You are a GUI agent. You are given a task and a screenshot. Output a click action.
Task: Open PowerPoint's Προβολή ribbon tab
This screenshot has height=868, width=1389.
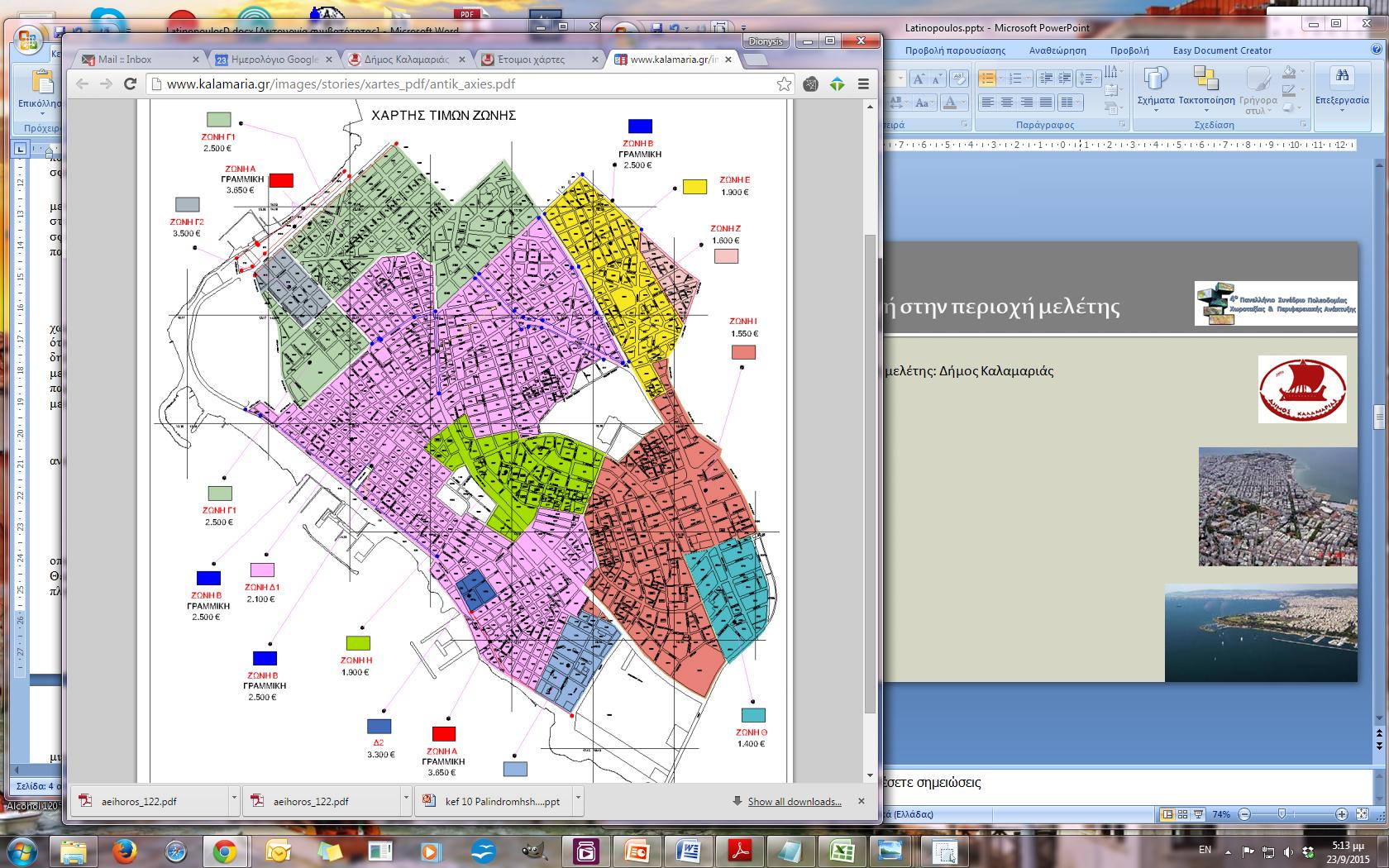(1129, 50)
